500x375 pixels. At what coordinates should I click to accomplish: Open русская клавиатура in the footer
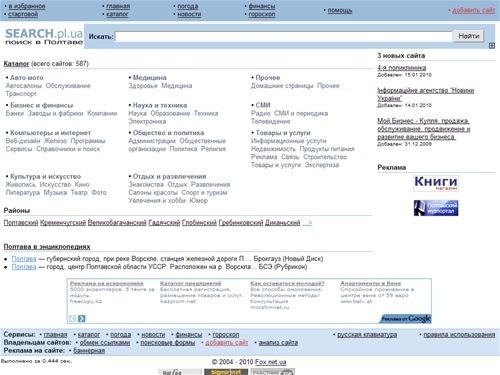[x=367, y=334]
